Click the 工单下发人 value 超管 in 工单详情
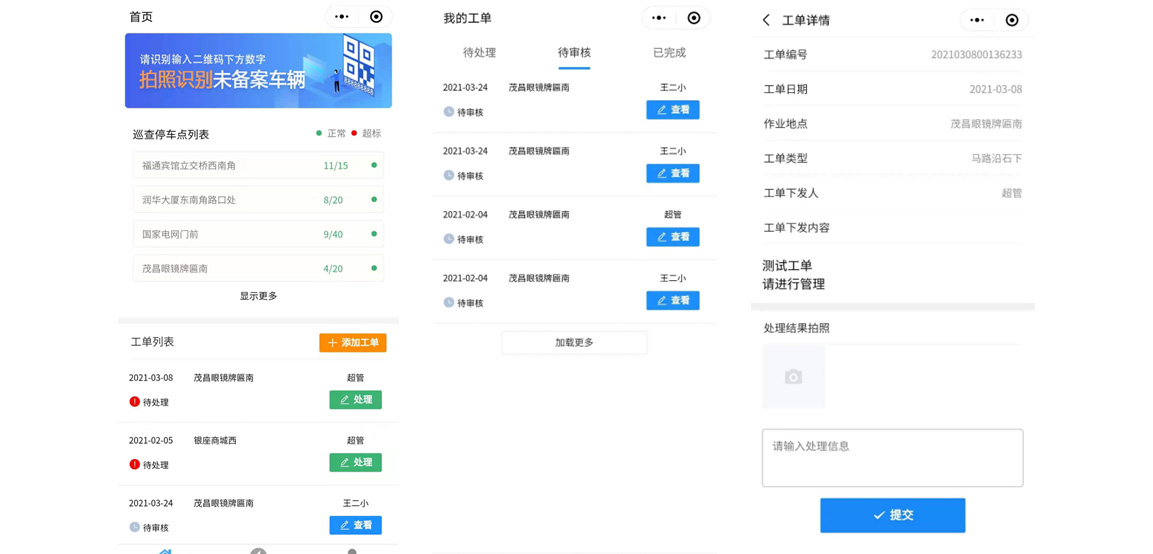Image resolution: width=1153 pixels, height=554 pixels. tap(1012, 193)
